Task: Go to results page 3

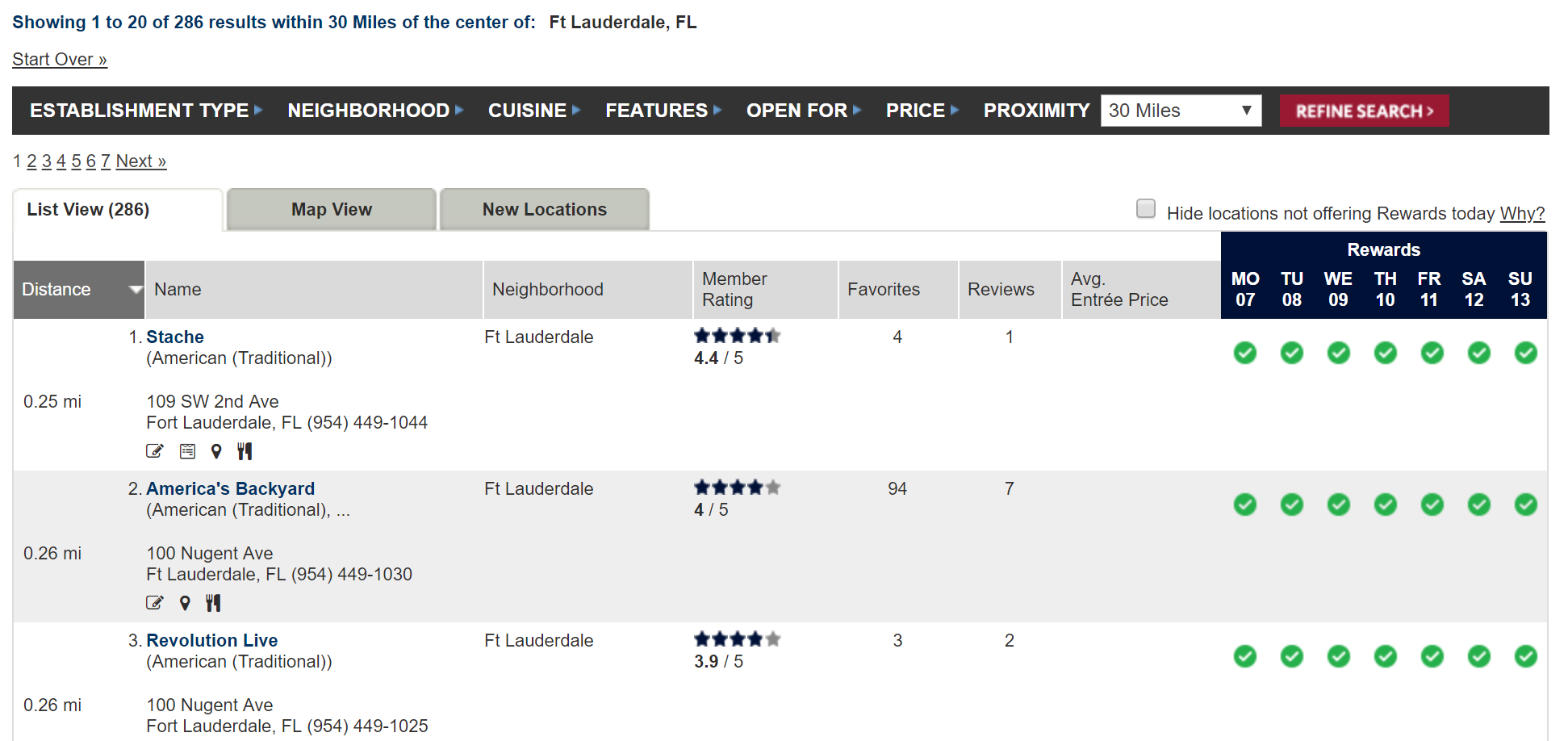Action: point(47,161)
